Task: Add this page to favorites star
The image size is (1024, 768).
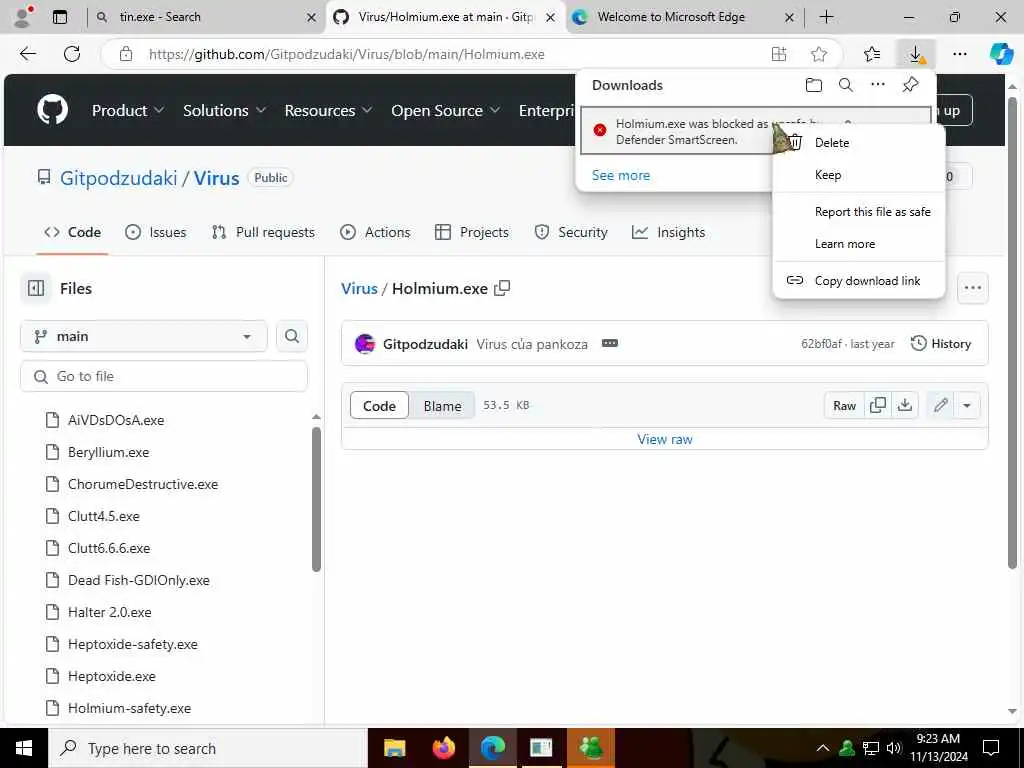Action: pos(819,54)
